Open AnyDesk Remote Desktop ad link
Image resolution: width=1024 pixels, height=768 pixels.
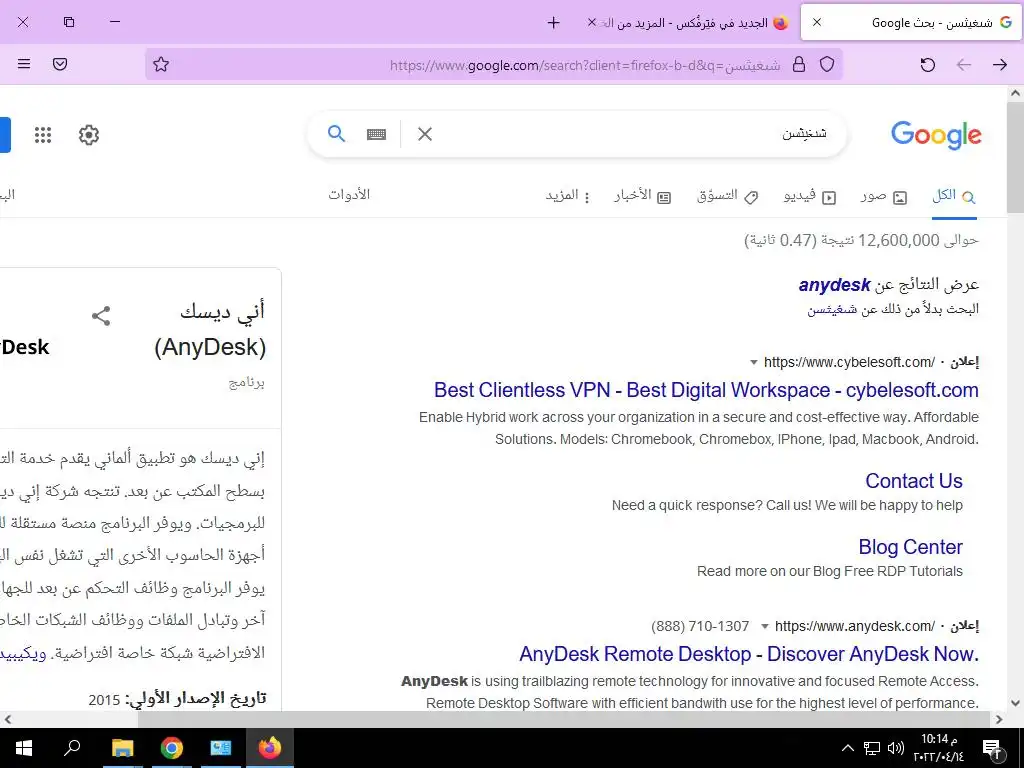coord(748,654)
